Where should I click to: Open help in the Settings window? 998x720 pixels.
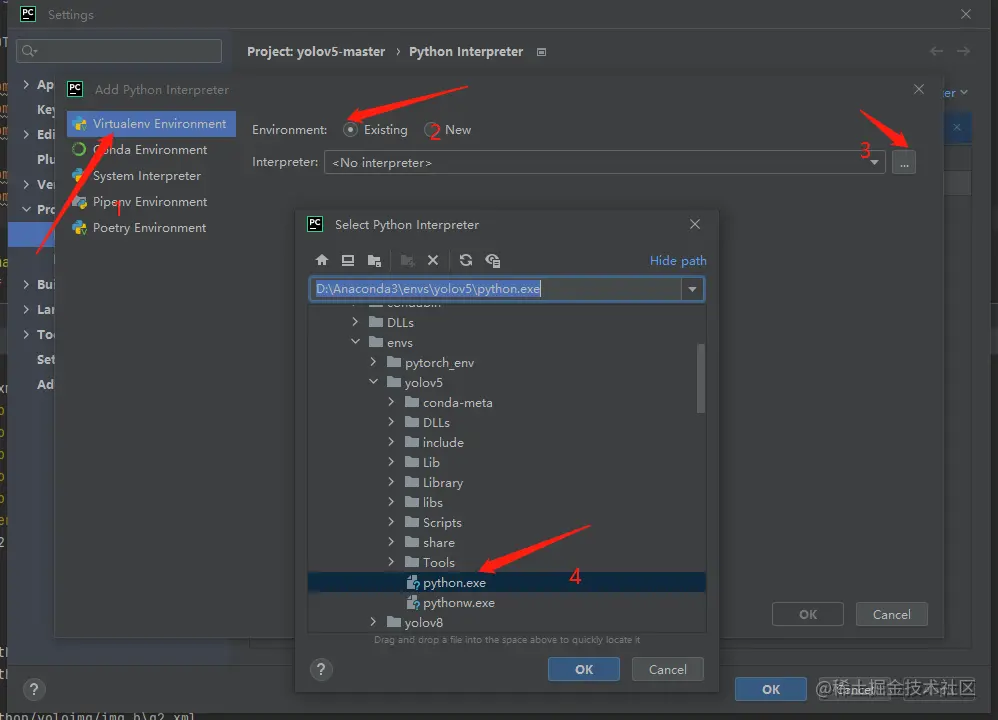(34, 689)
